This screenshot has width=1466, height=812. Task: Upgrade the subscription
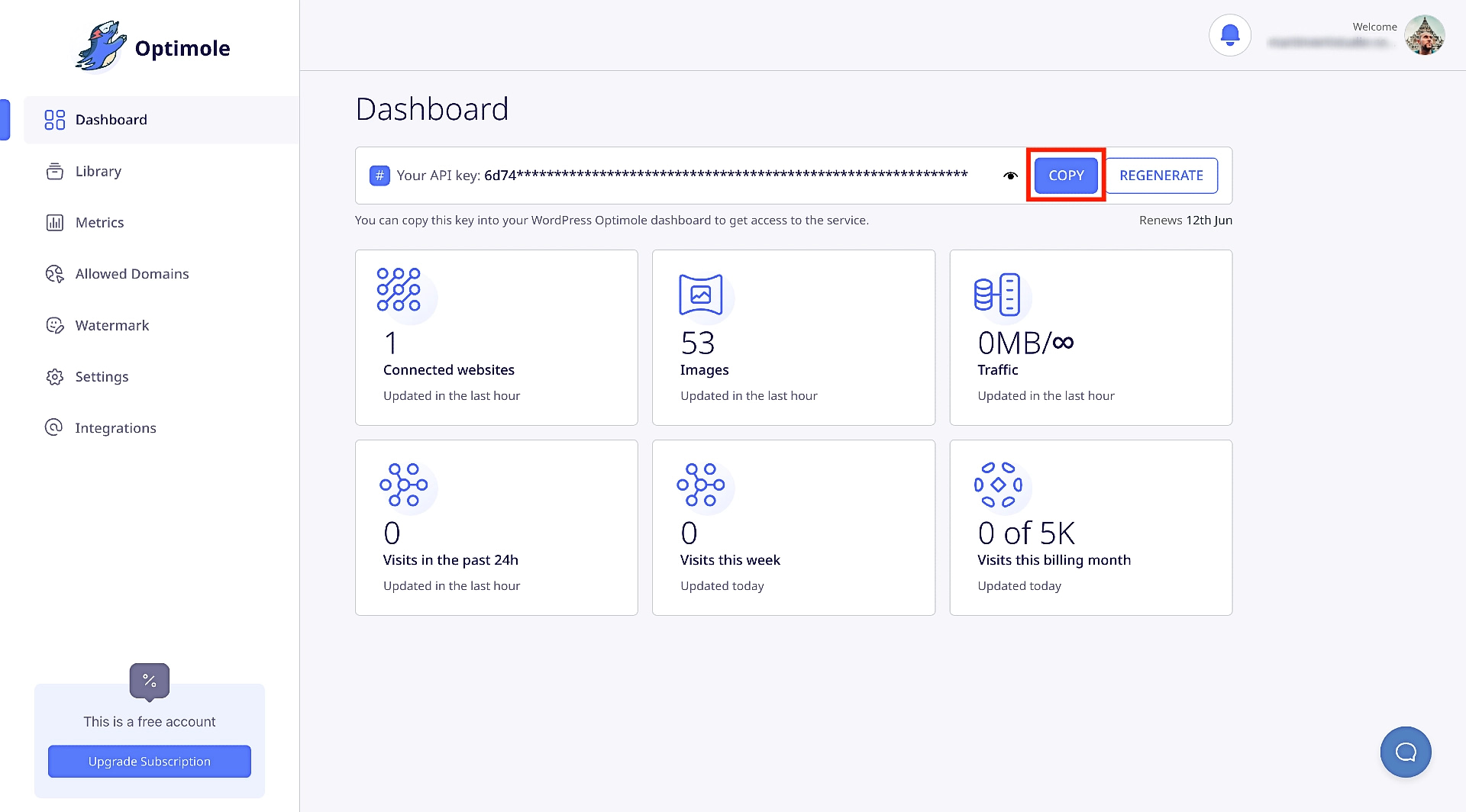pyautogui.click(x=150, y=762)
